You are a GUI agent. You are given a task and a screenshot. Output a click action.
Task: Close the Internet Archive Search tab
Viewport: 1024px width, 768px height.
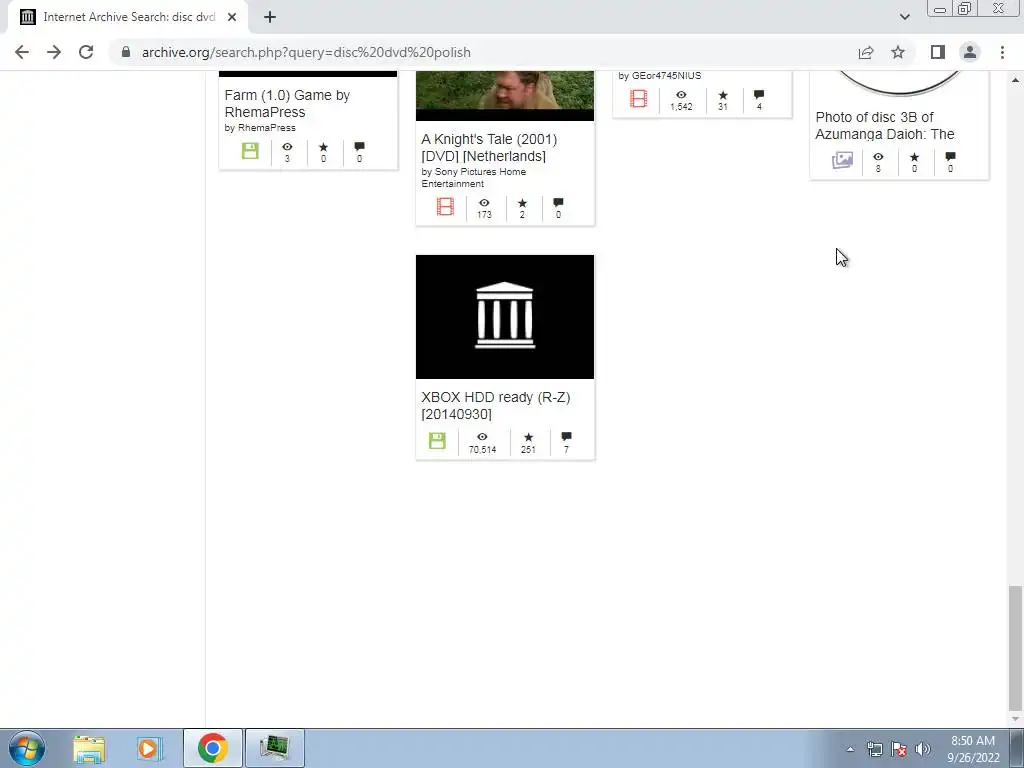click(232, 17)
